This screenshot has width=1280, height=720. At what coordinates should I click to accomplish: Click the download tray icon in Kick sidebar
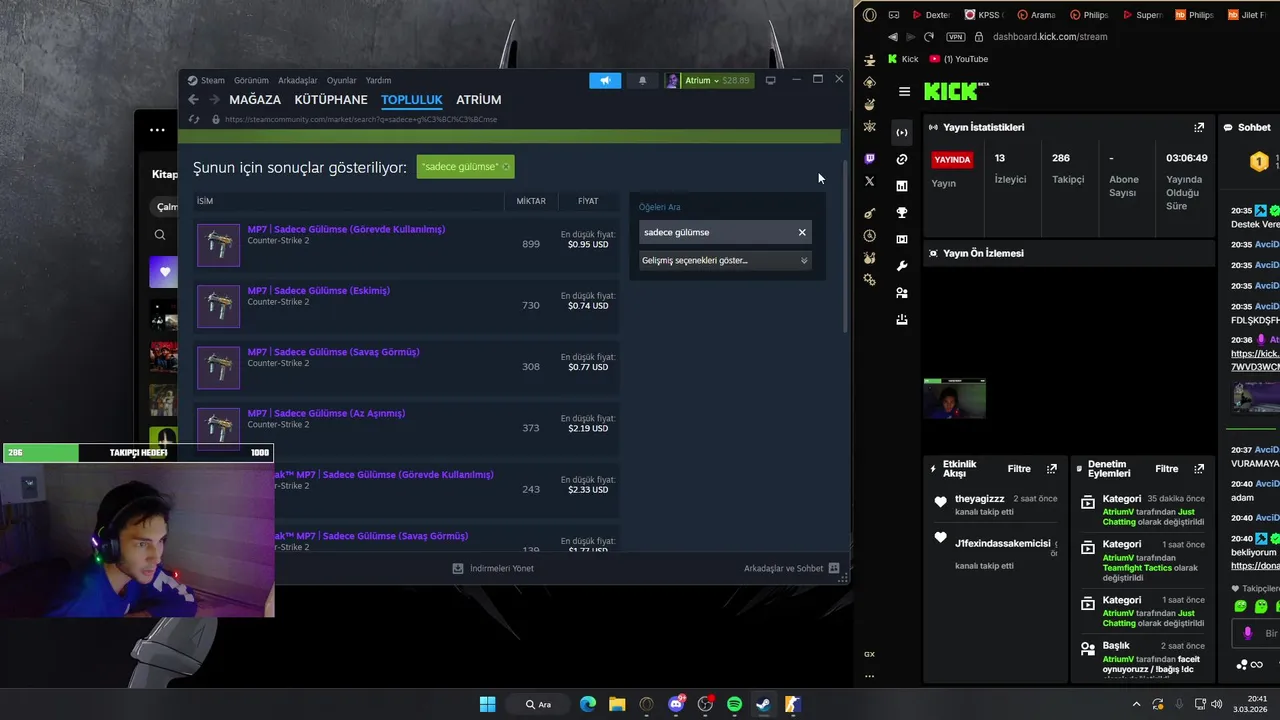tap(902, 320)
